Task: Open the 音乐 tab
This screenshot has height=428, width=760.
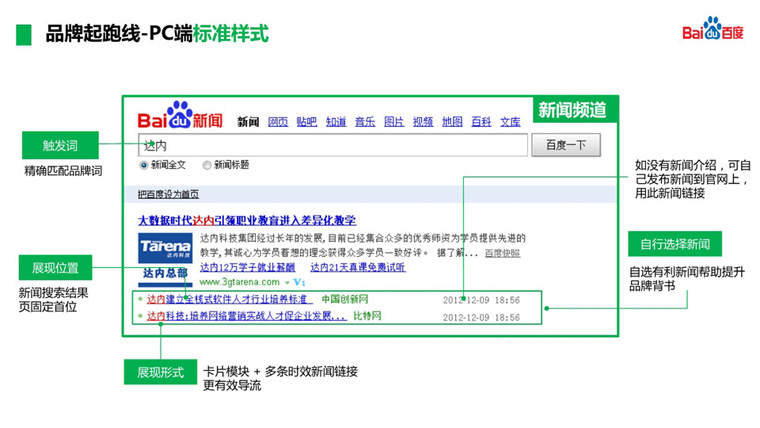Action: [365, 122]
